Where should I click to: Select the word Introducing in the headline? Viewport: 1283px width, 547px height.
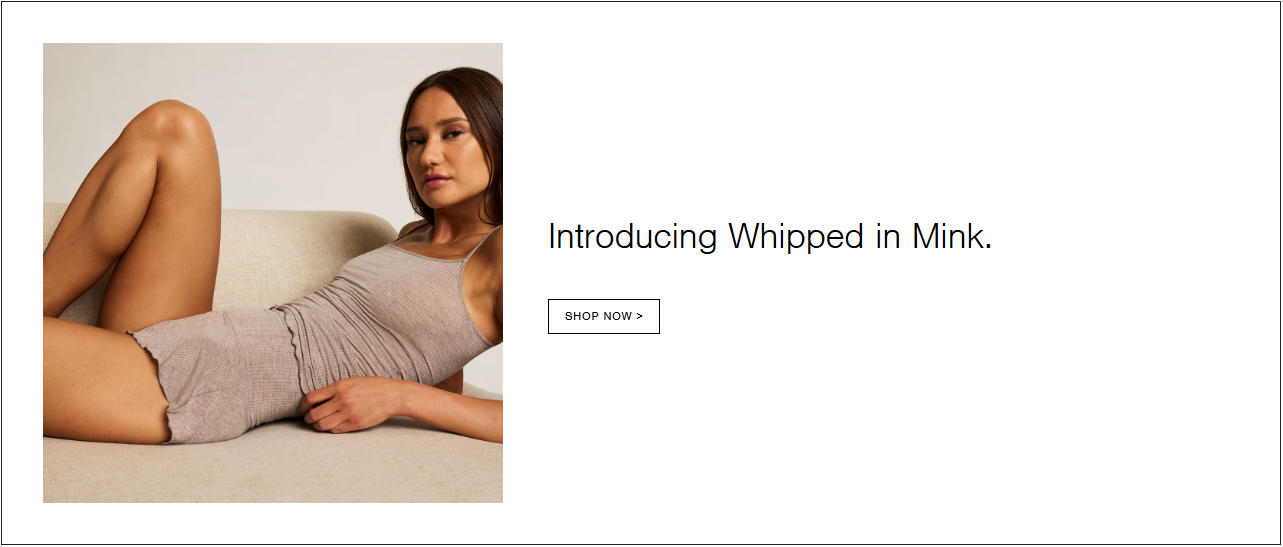[633, 238]
